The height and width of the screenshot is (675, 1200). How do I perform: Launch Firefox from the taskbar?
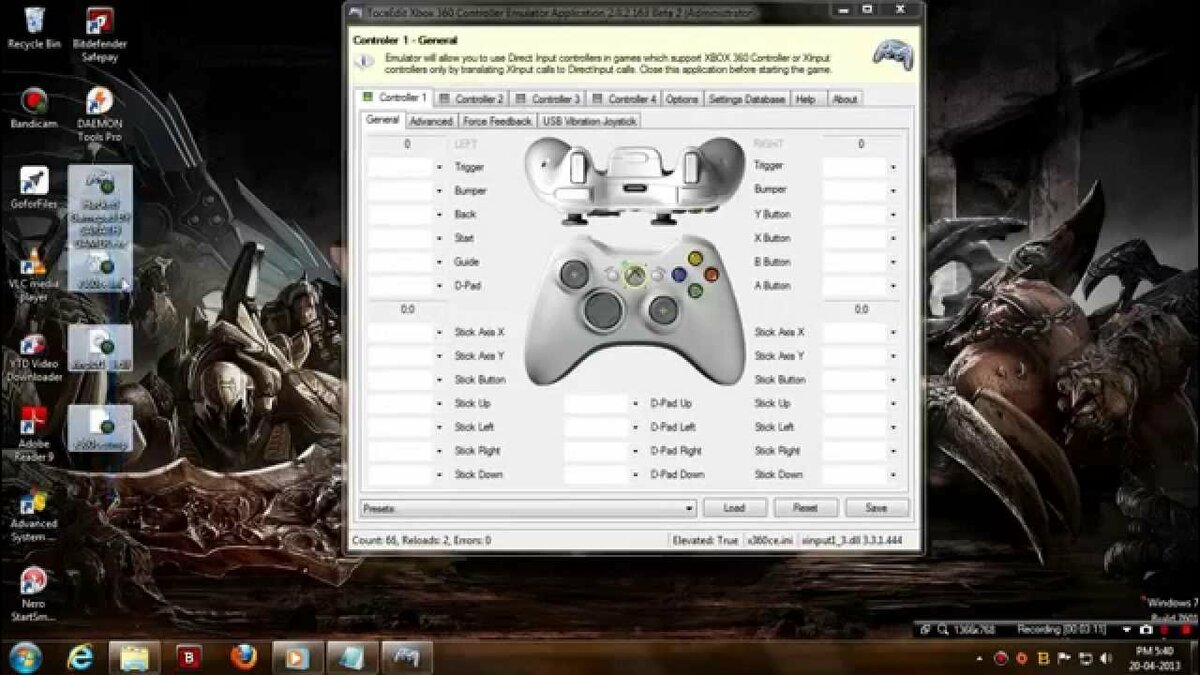(x=243, y=657)
